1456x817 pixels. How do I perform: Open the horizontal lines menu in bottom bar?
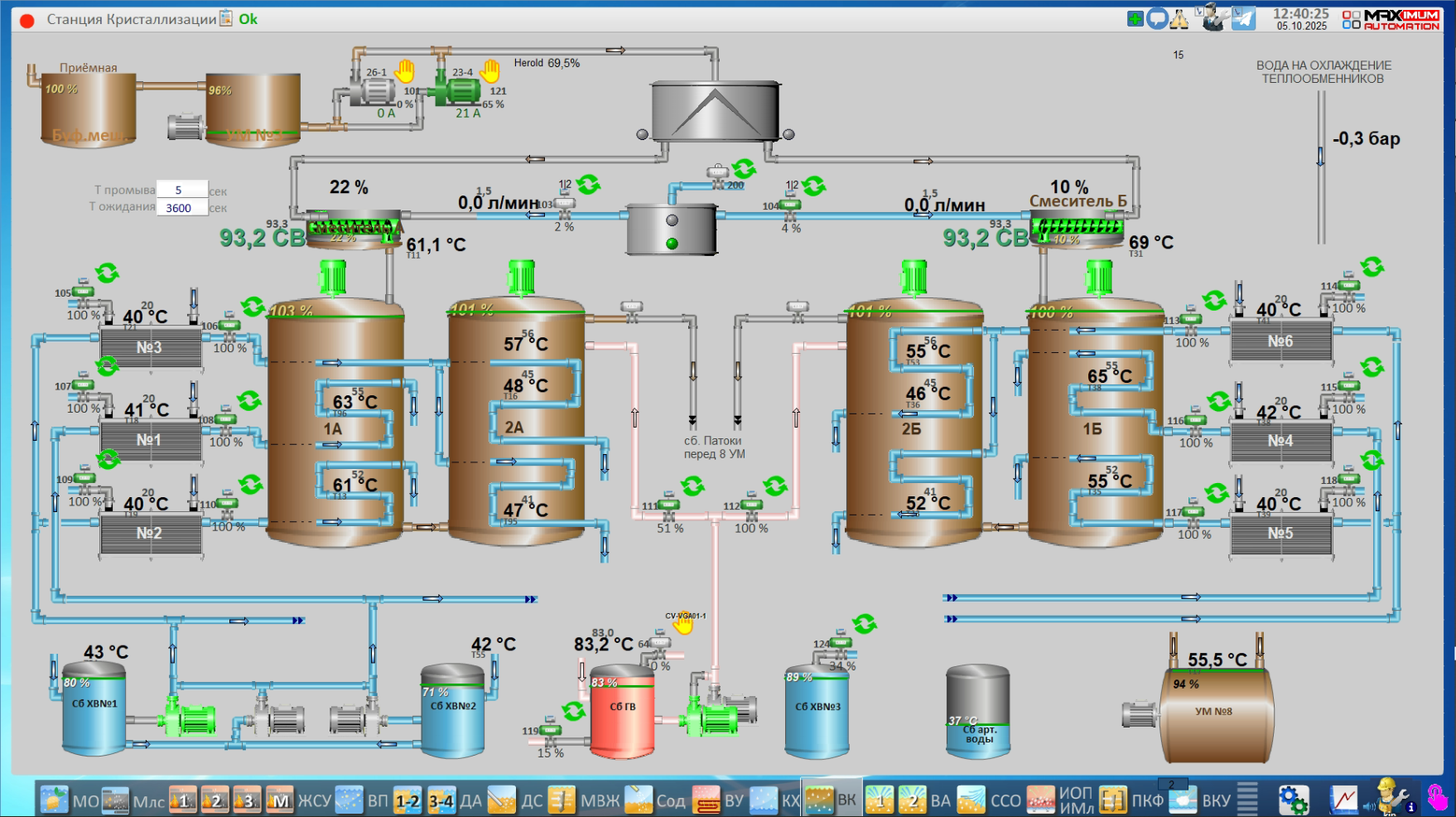tap(1247, 800)
